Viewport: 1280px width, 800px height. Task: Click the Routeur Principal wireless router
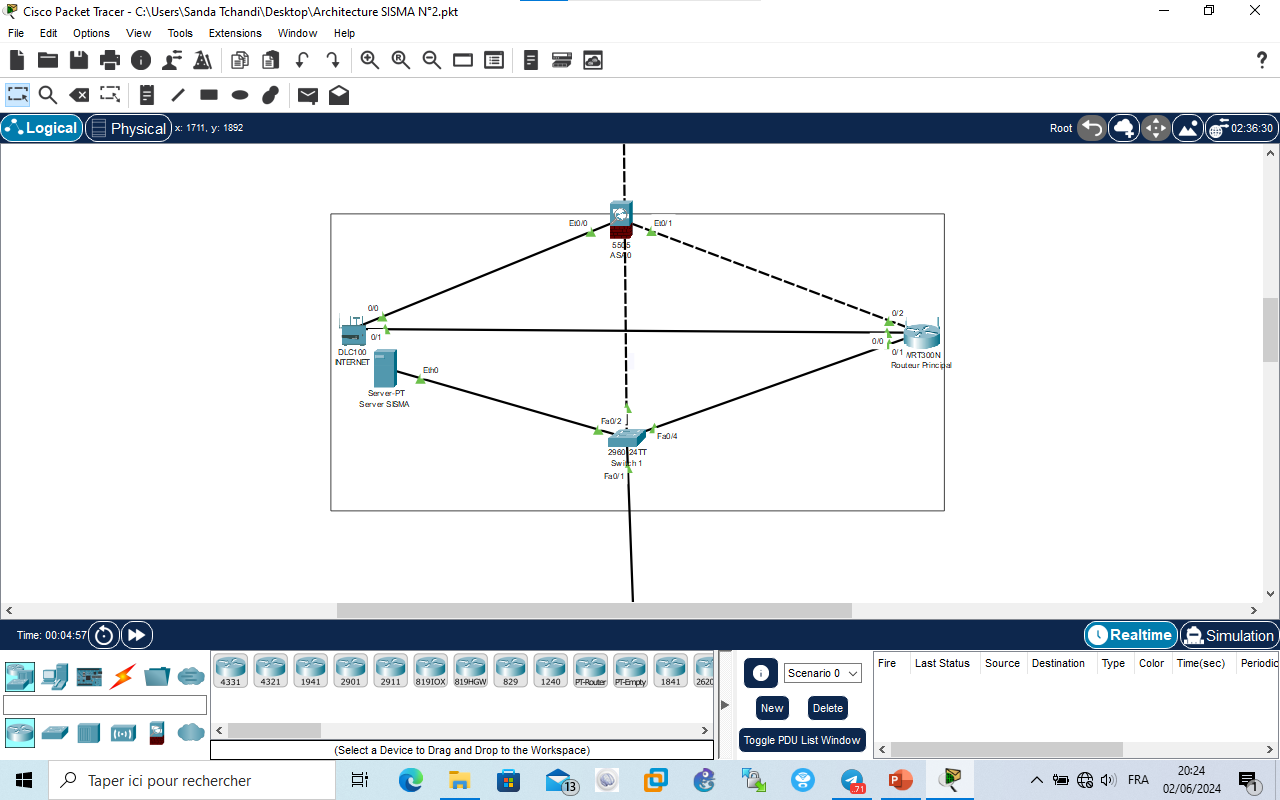click(921, 336)
